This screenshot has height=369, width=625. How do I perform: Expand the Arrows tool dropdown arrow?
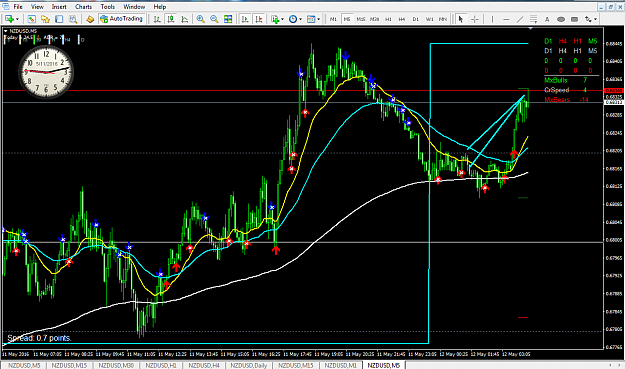point(596,19)
